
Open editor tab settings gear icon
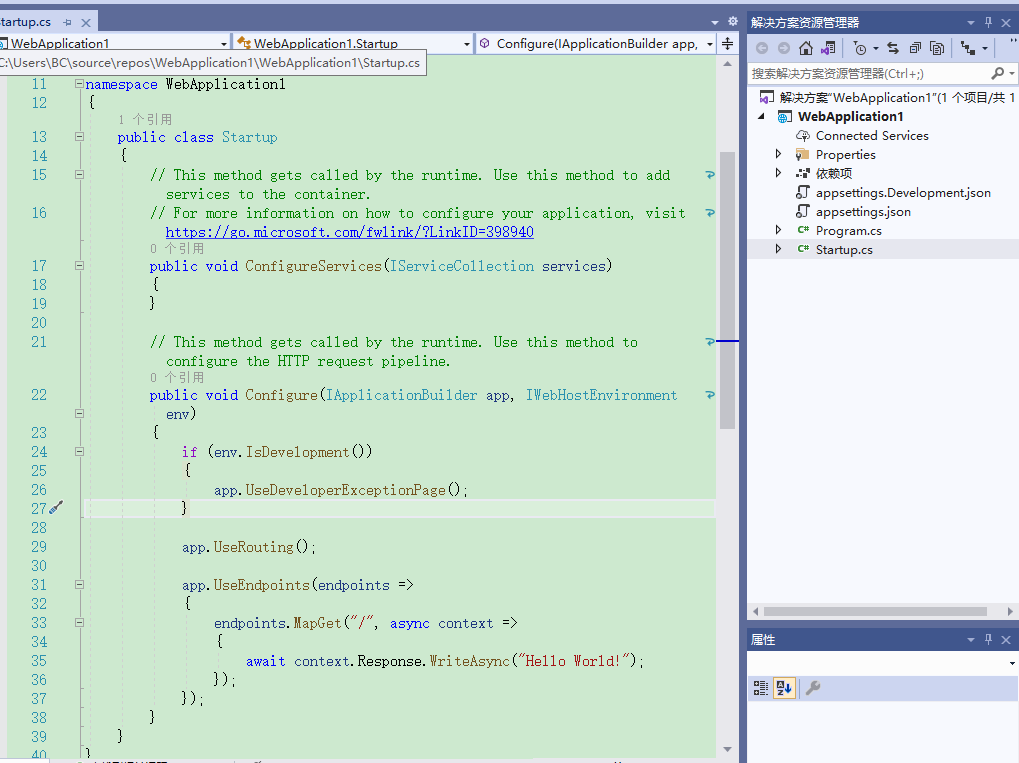733,21
